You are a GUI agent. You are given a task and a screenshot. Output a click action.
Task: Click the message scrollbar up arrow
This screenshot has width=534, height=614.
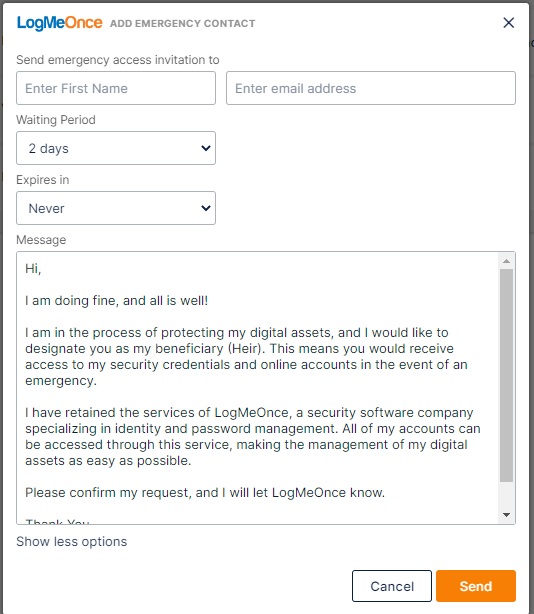(506, 261)
